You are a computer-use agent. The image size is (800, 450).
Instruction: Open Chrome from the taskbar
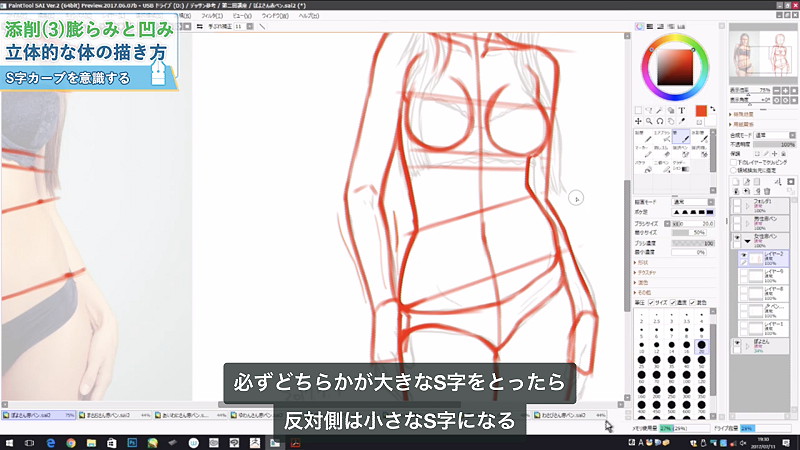click(x=70, y=443)
